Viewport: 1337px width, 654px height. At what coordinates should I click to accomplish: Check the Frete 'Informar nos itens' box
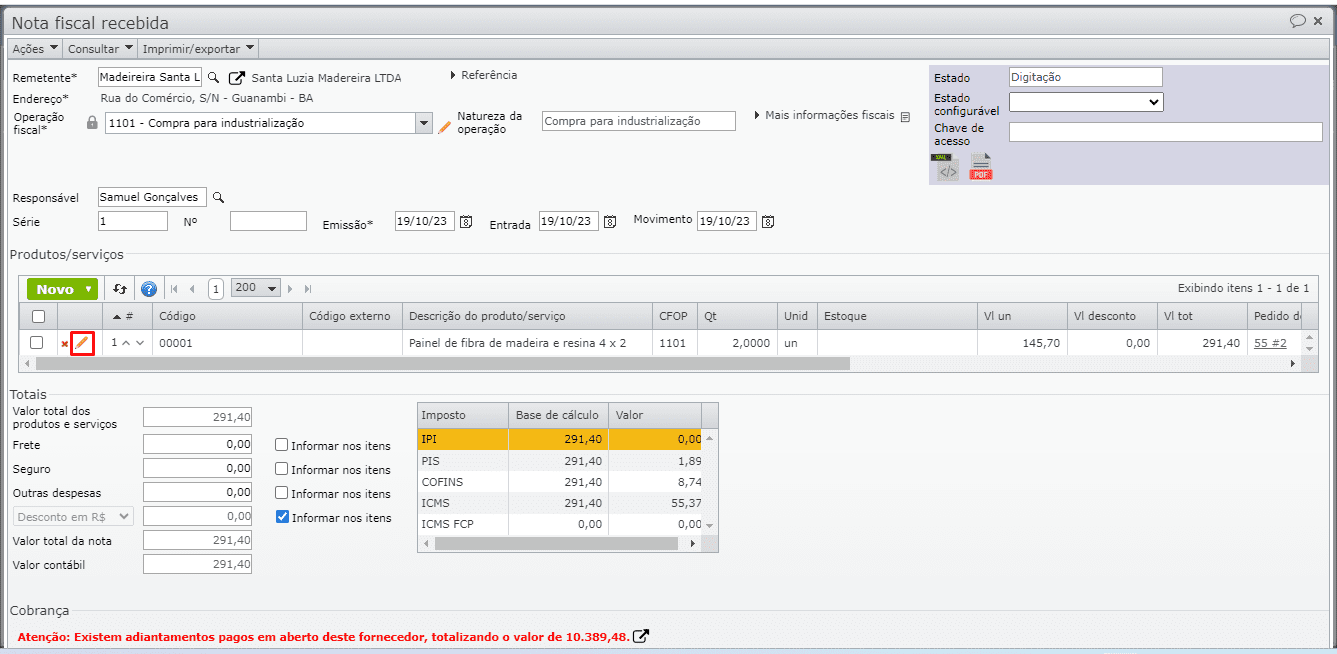[282, 445]
